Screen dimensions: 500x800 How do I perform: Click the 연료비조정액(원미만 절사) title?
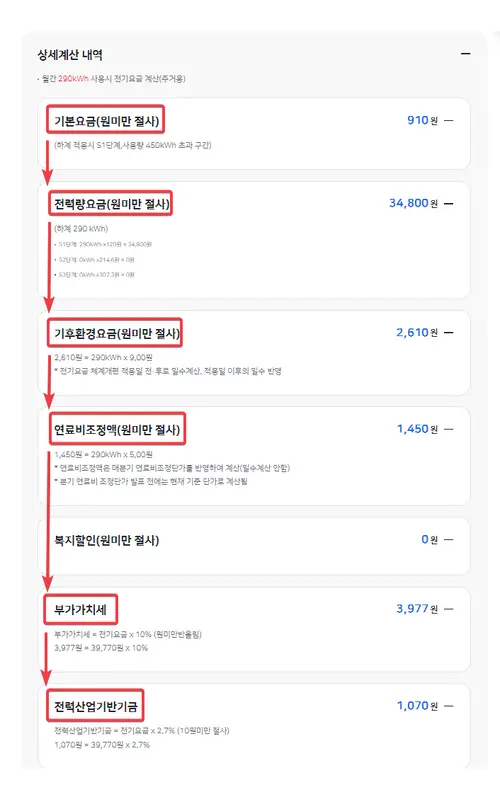pos(117,430)
